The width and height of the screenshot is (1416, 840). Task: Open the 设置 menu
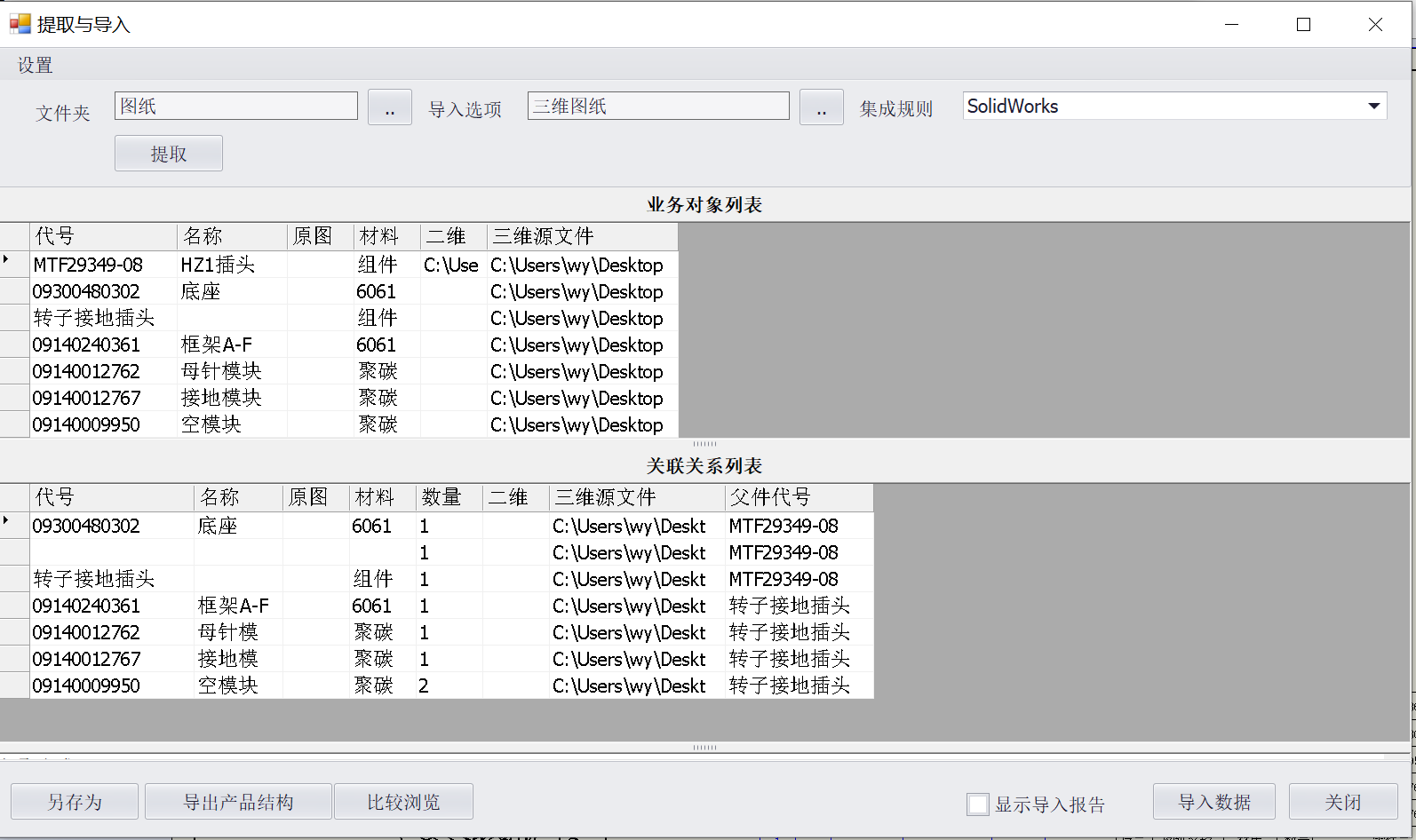[36, 65]
